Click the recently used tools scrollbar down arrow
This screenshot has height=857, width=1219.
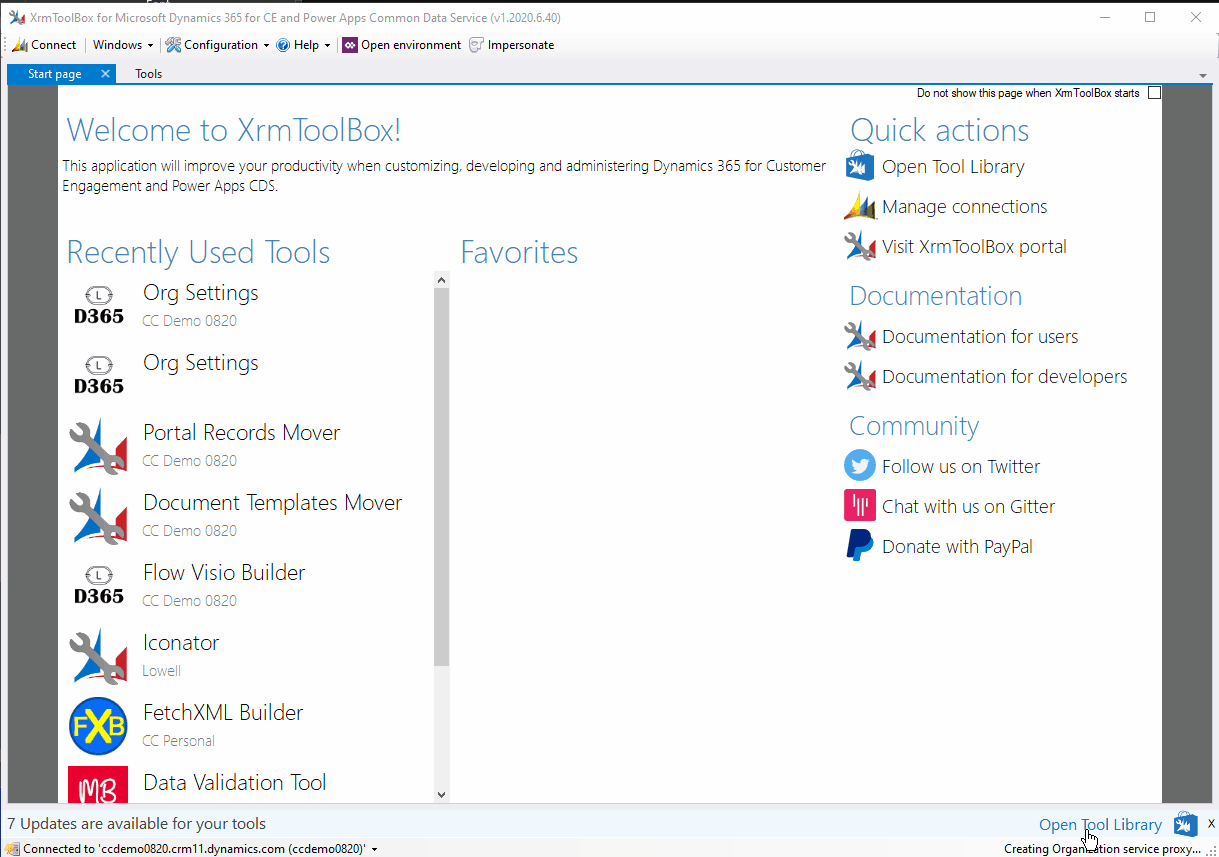[442, 795]
